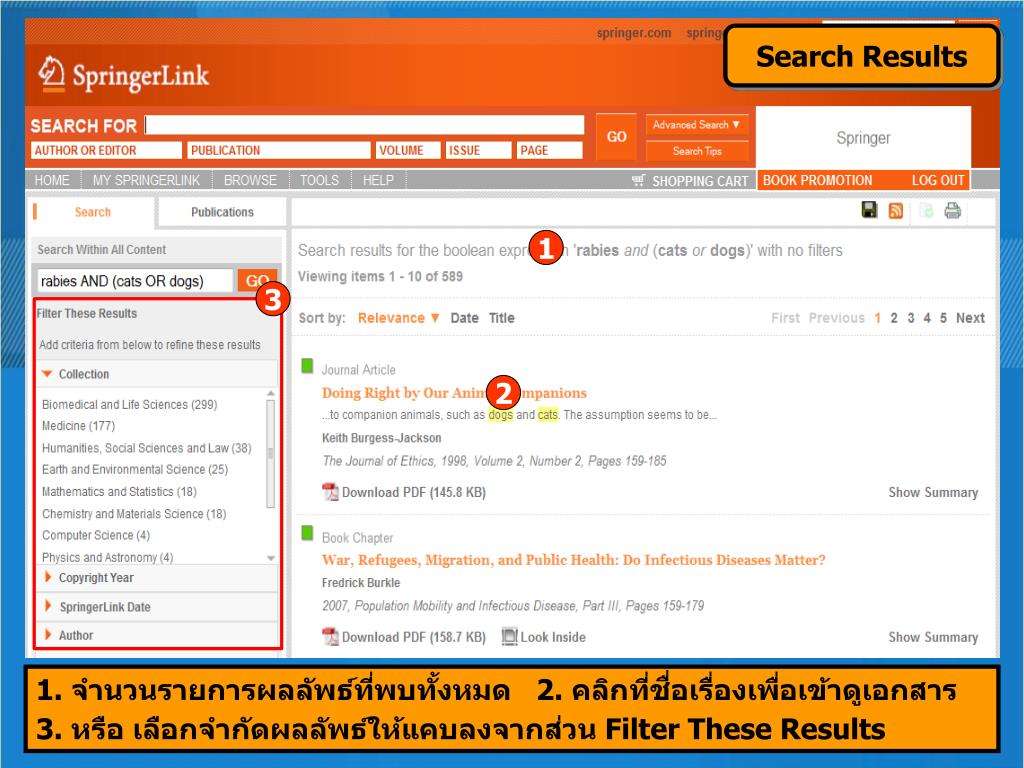Sort results by Date
This screenshot has width=1024, height=768.
pos(464,318)
